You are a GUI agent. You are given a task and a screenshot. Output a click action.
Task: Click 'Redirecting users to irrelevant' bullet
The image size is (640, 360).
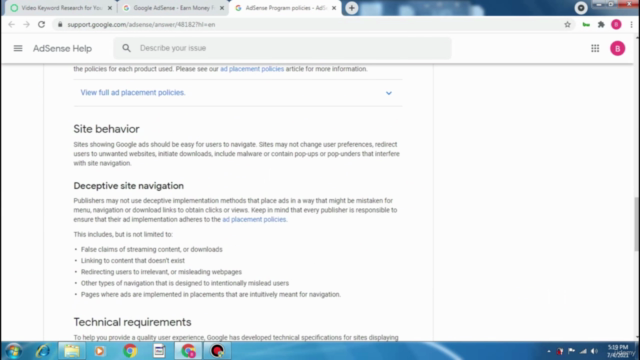(x=161, y=272)
